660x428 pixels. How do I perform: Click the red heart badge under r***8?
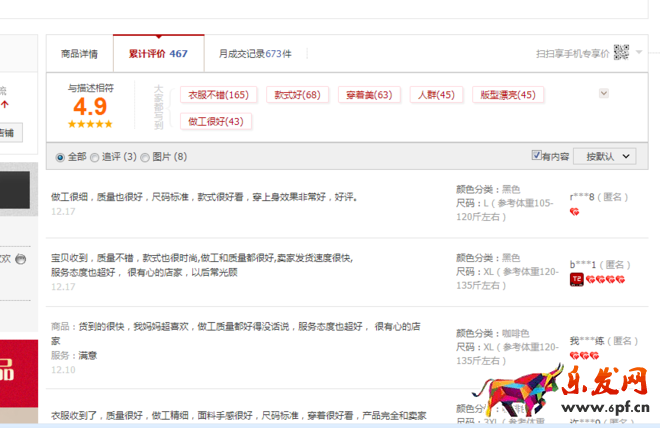pyautogui.click(x=574, y=212)
